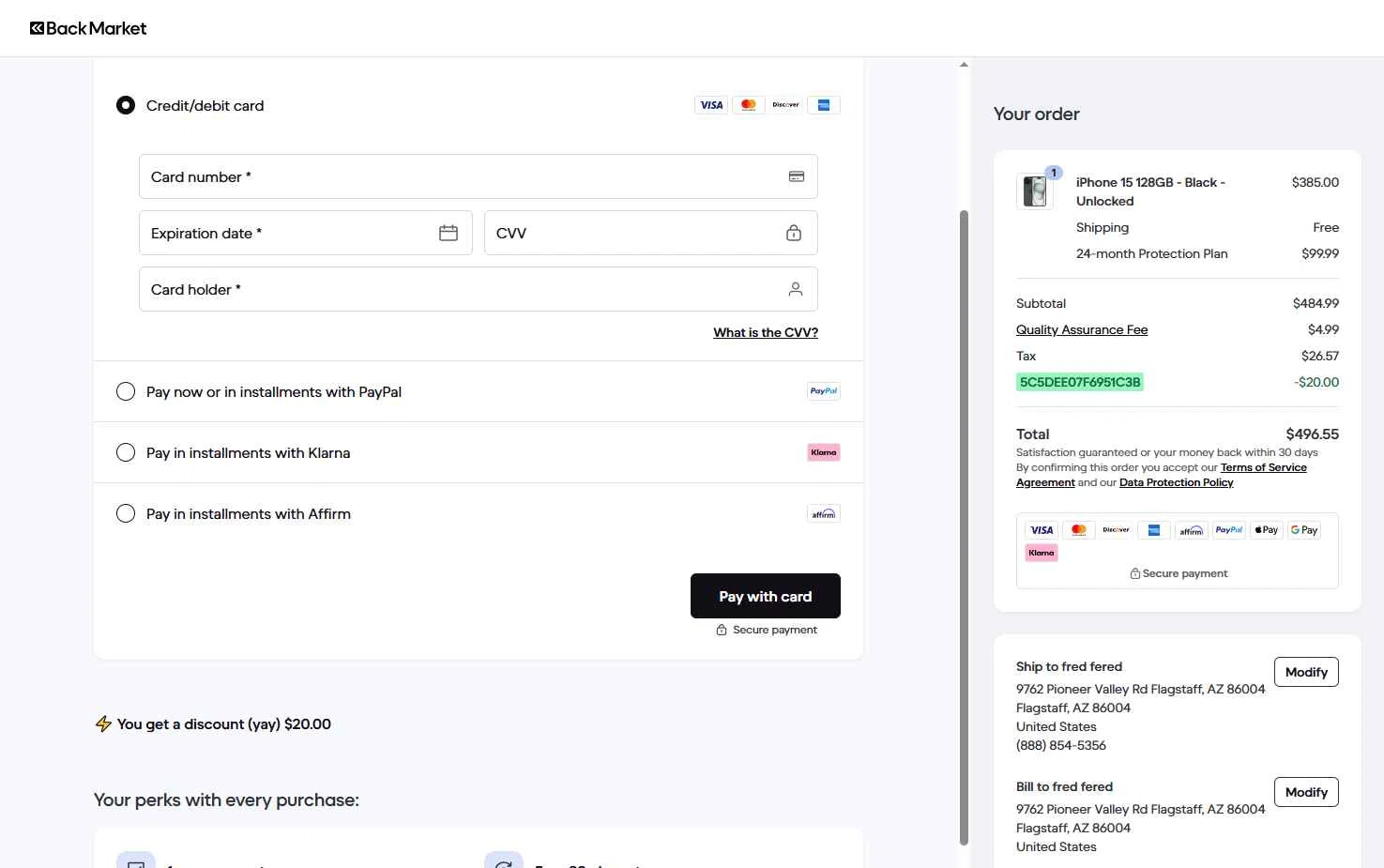Modify the Bill to address
The height and width of the screenshot is (868, 1384).
(x=1306, y=792)
